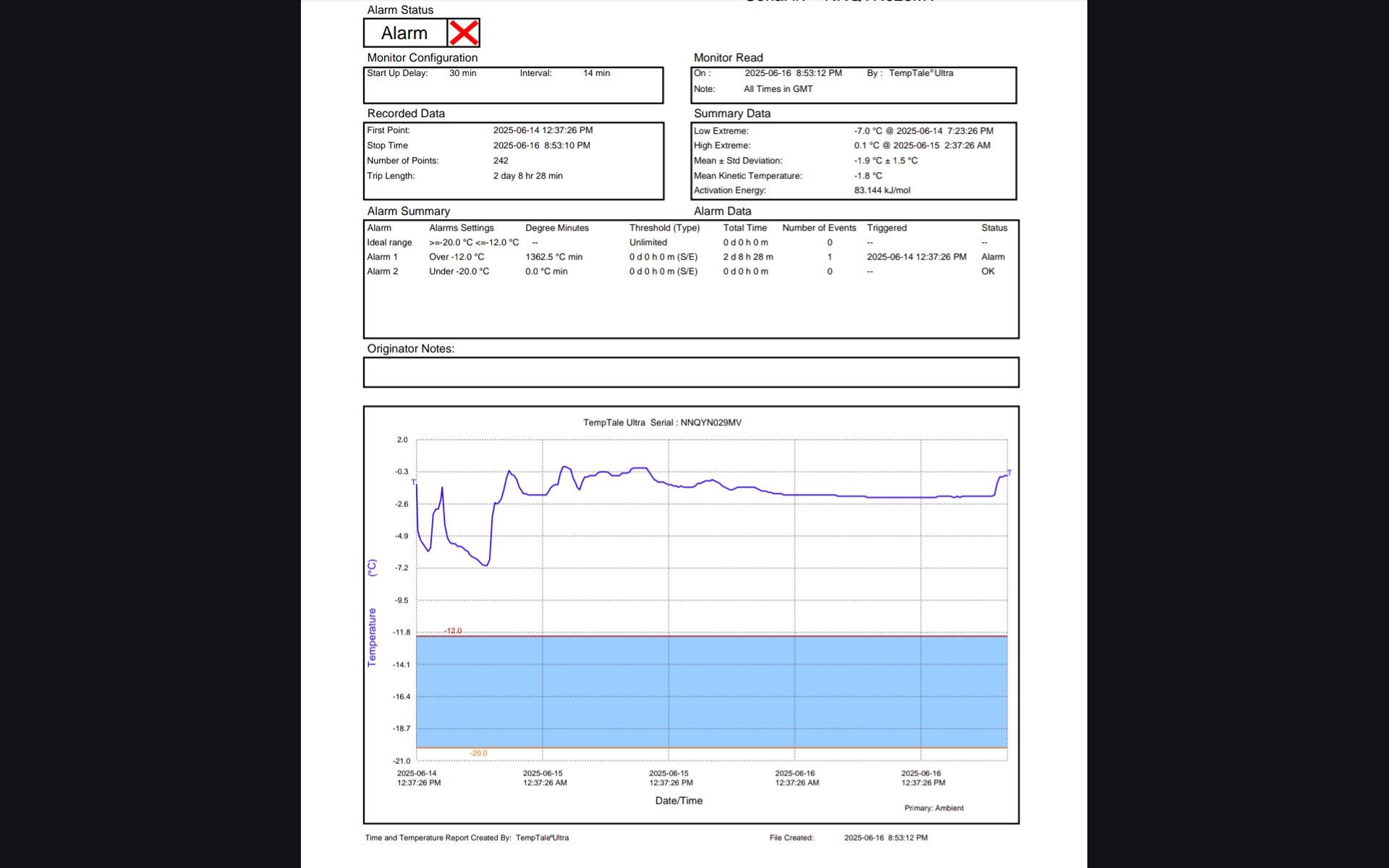Viewport: 1389px width, 868px height.
Task: Click Trip Length value '2 day 8 hr 28 min'
Action: click(528, 176)
